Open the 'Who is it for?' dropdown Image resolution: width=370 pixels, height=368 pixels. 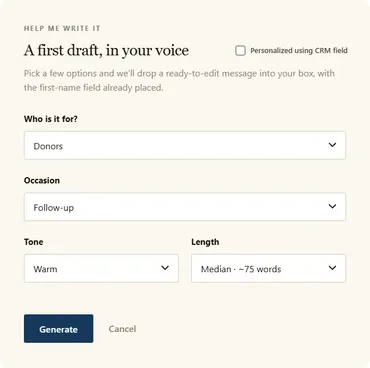click(185, 145)
